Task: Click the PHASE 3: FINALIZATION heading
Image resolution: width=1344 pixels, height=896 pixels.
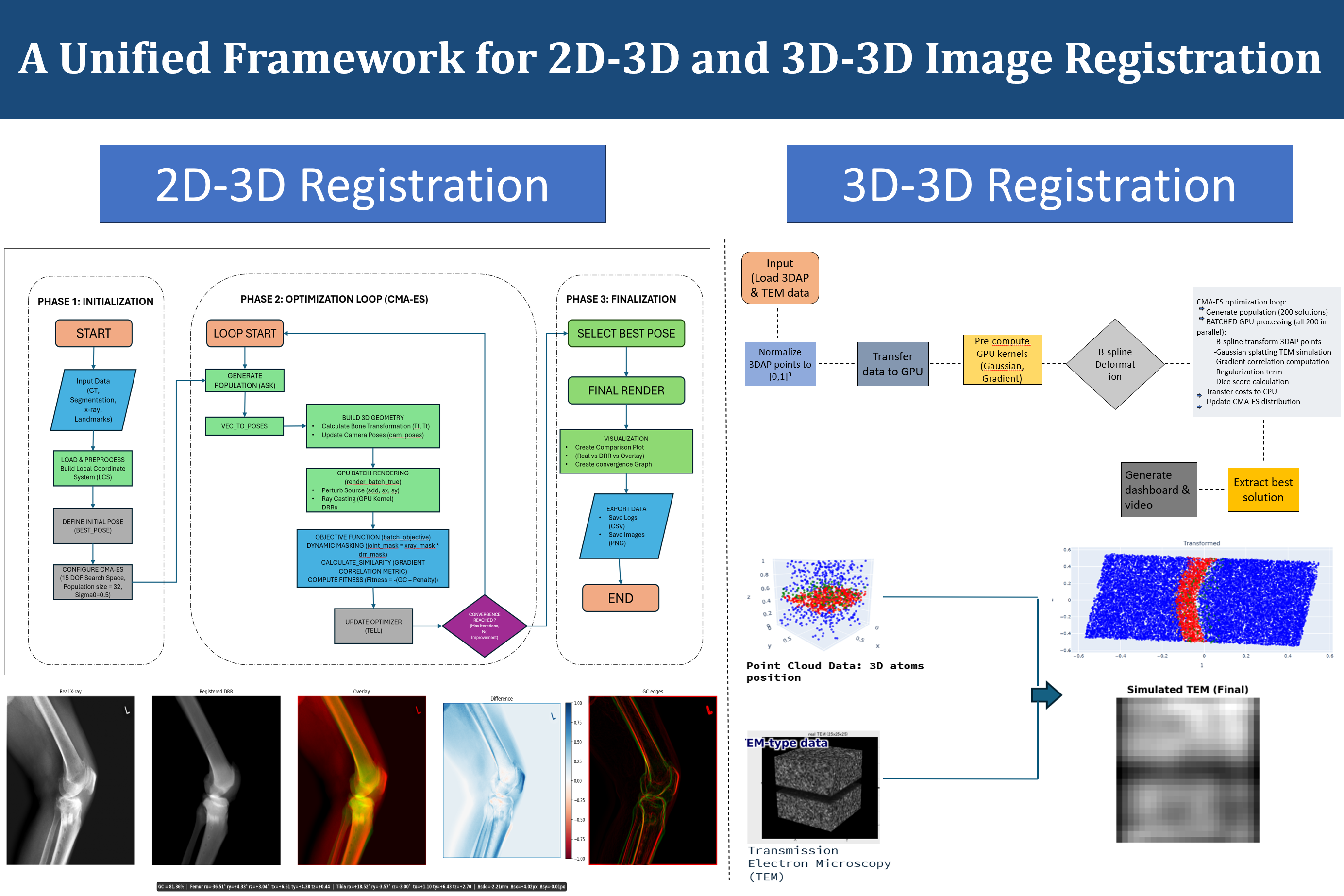Action: tap(621, 299)
